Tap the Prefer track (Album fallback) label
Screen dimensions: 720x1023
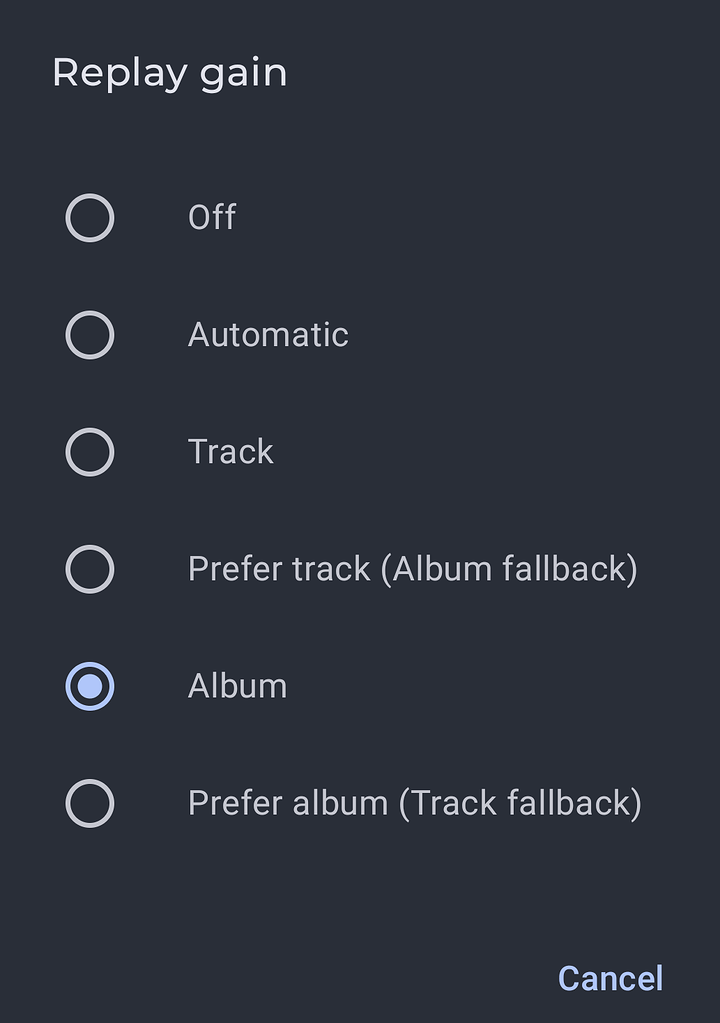(413, 568)
